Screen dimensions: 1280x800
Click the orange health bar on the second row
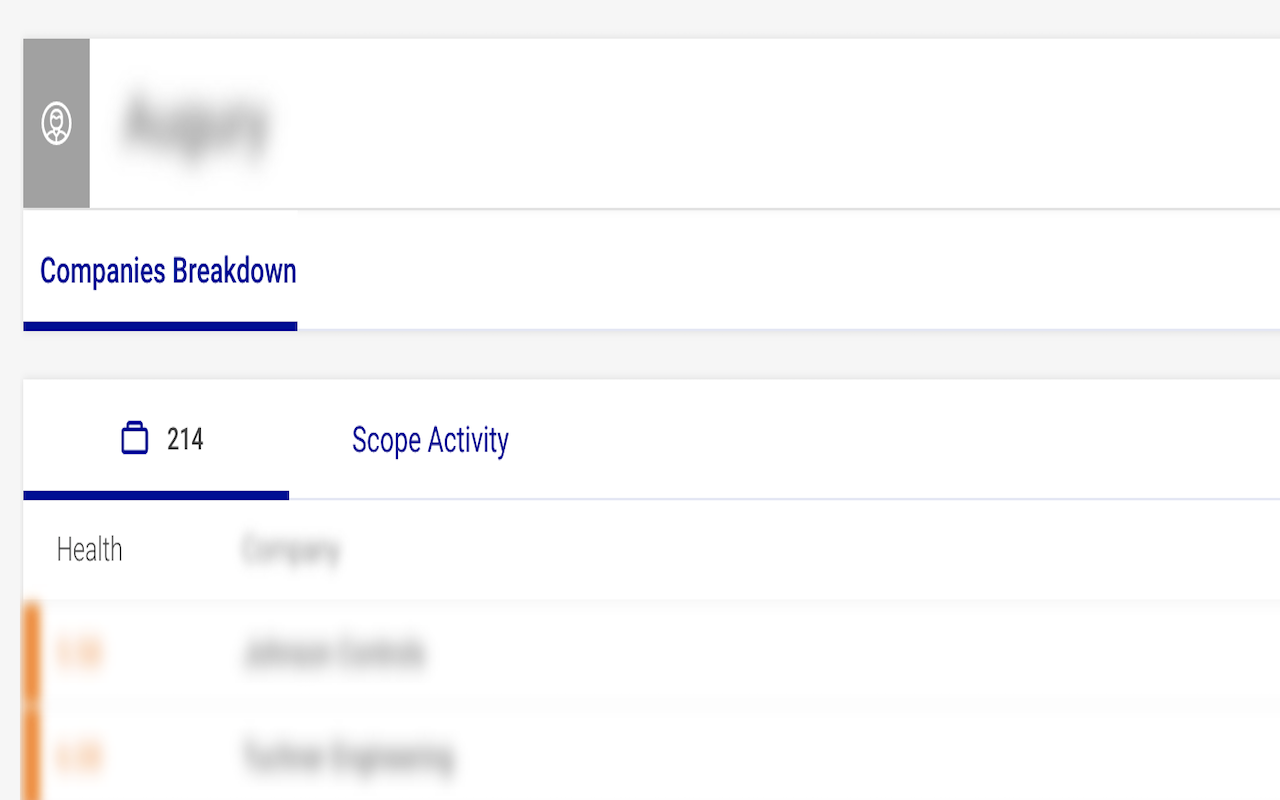pos(31,757)
